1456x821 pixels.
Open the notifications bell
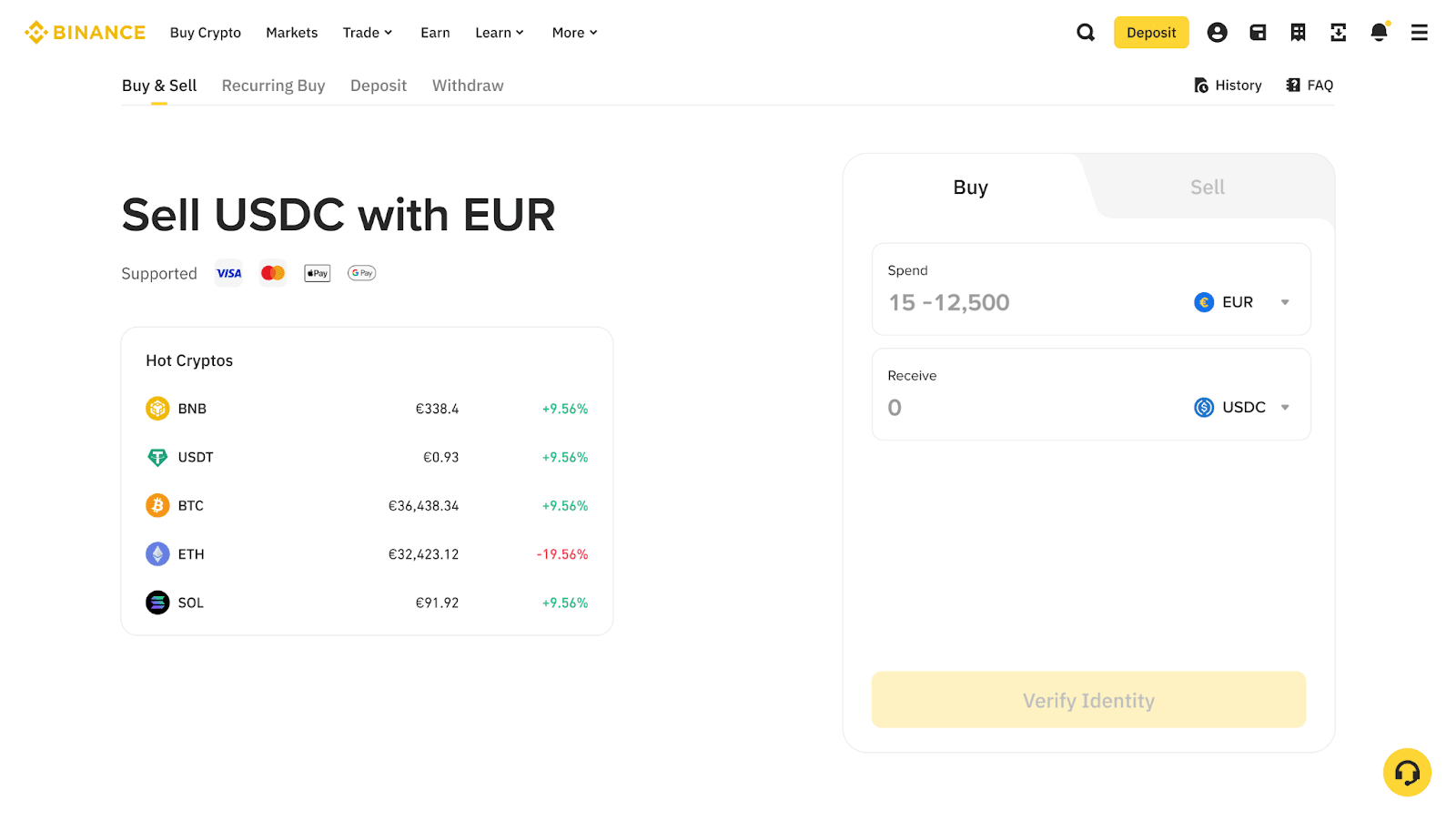1379,33
